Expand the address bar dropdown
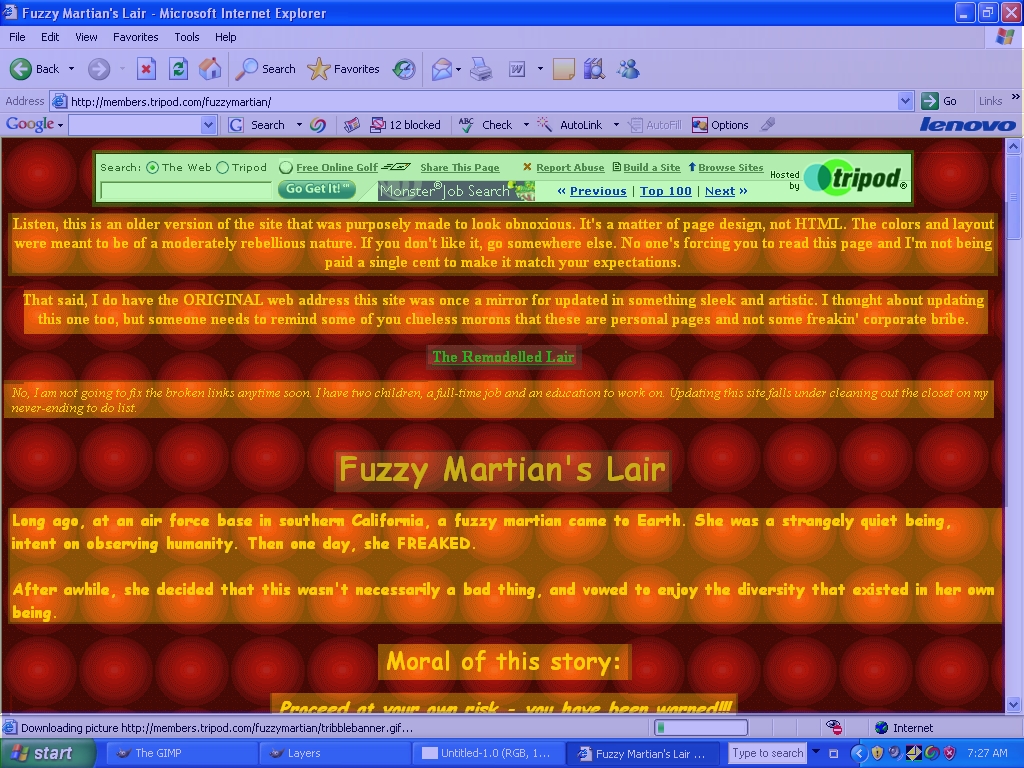 (905, 101)
